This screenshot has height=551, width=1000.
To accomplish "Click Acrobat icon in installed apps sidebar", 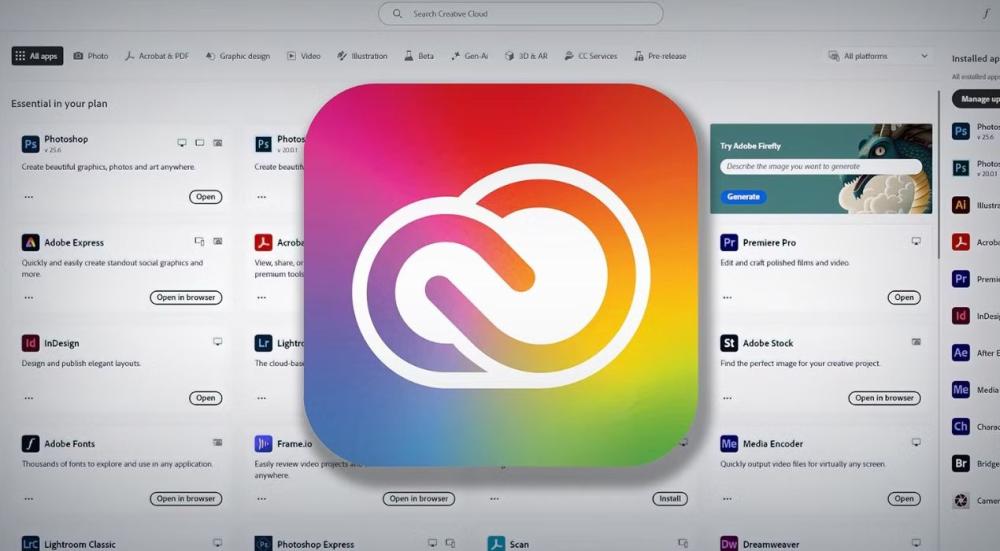I will click(x=960, y=242).
